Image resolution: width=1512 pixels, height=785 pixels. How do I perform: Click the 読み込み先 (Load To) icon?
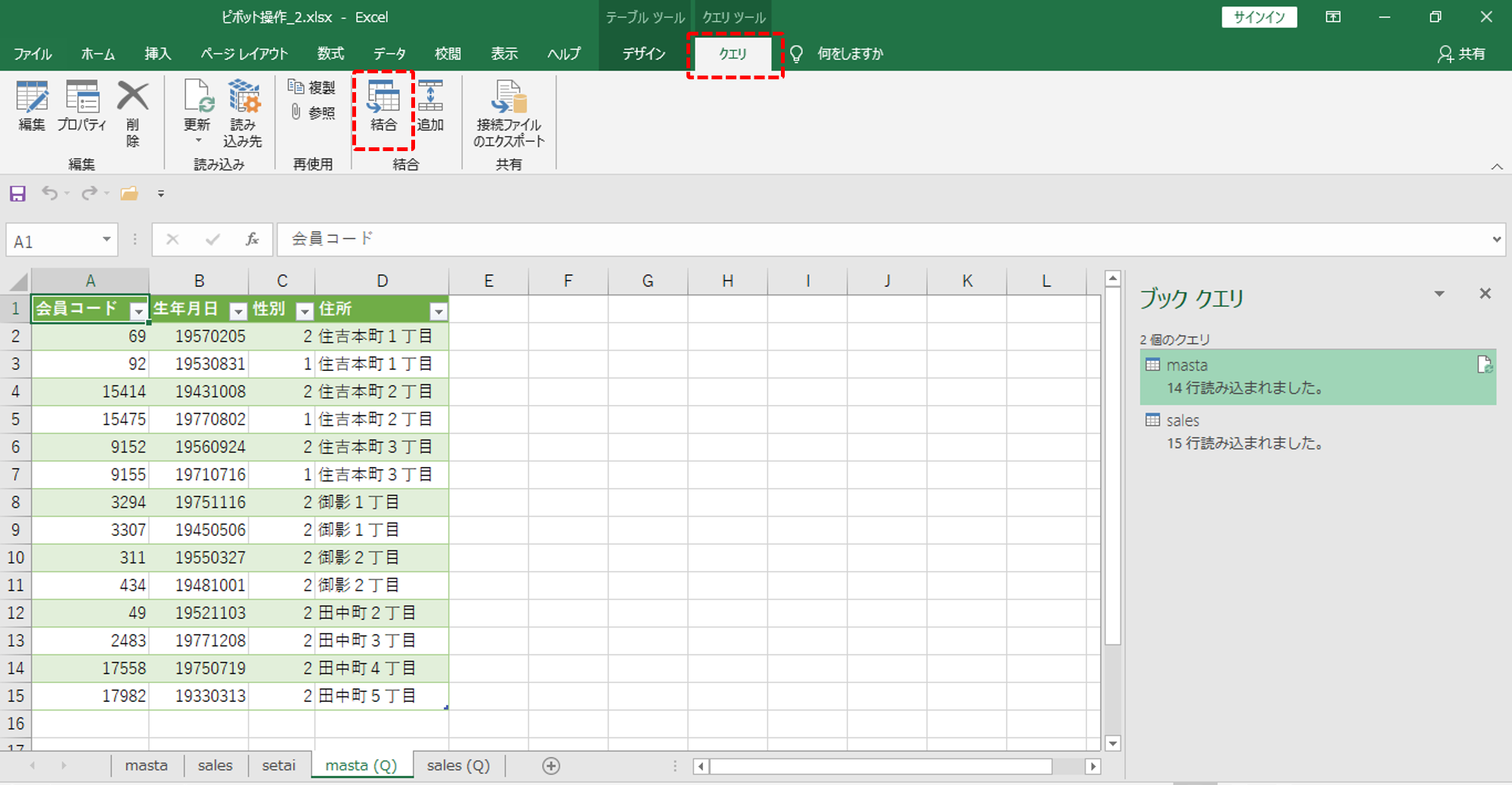click(243, 112)
